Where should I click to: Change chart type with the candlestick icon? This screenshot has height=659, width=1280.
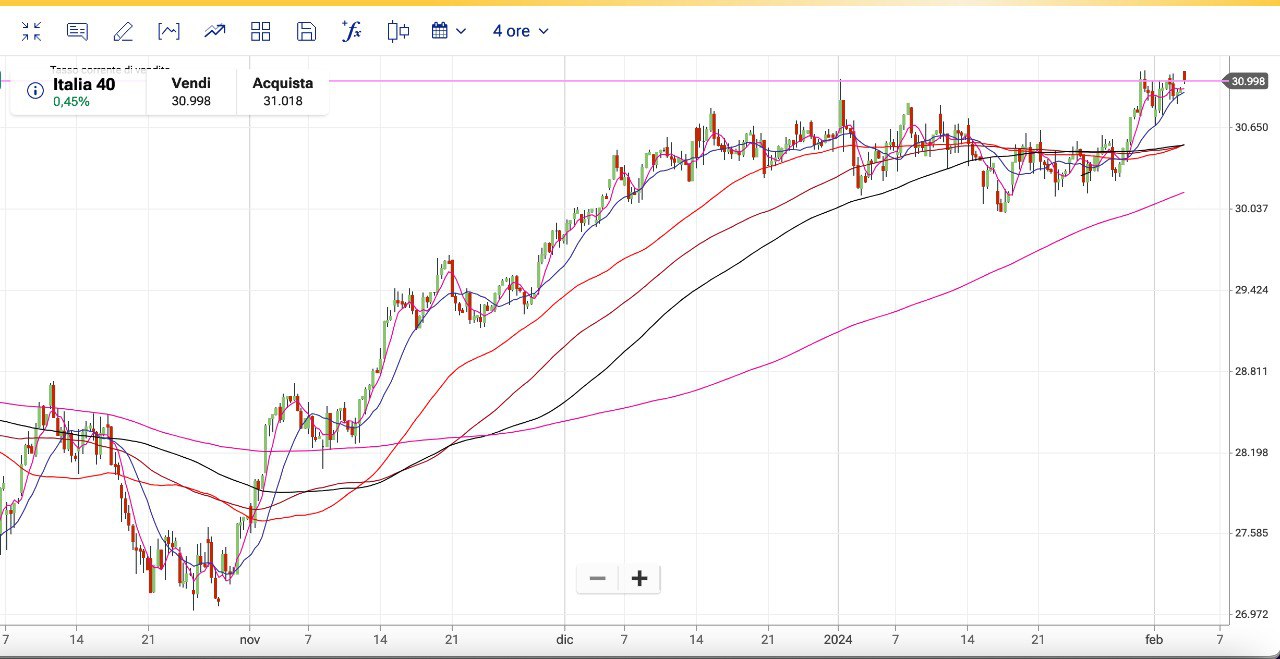(x=398, y=31)
